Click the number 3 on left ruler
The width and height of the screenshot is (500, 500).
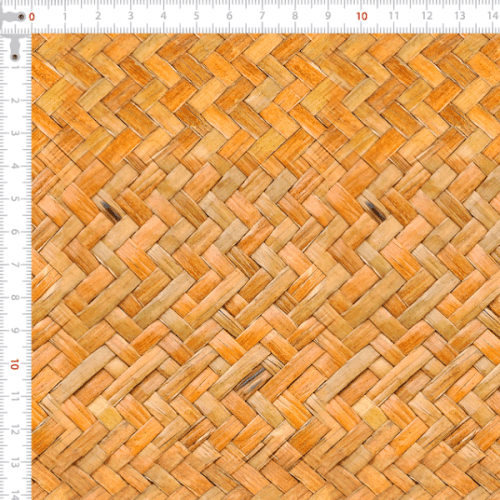click(x=14, y=133)
